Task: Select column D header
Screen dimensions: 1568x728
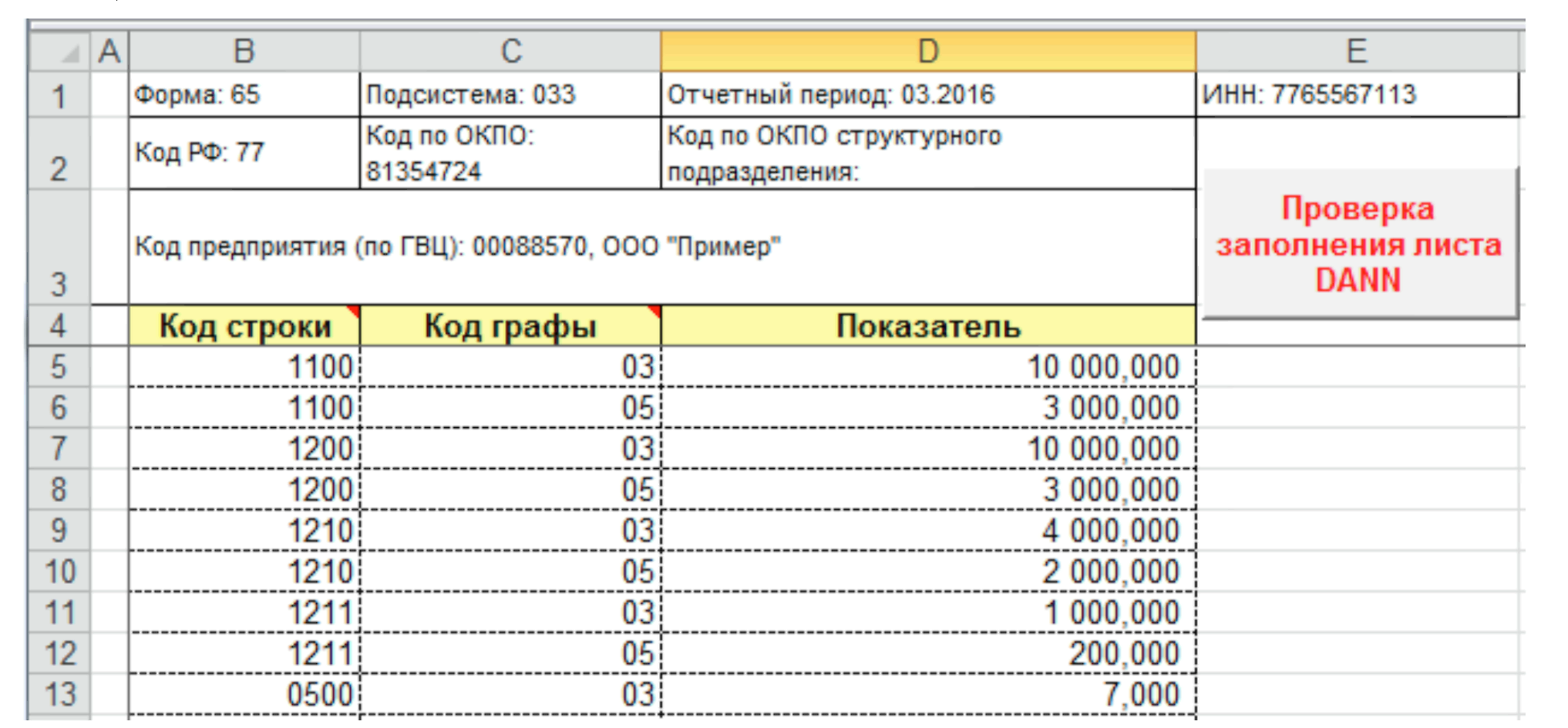Action: pos(928,52)
